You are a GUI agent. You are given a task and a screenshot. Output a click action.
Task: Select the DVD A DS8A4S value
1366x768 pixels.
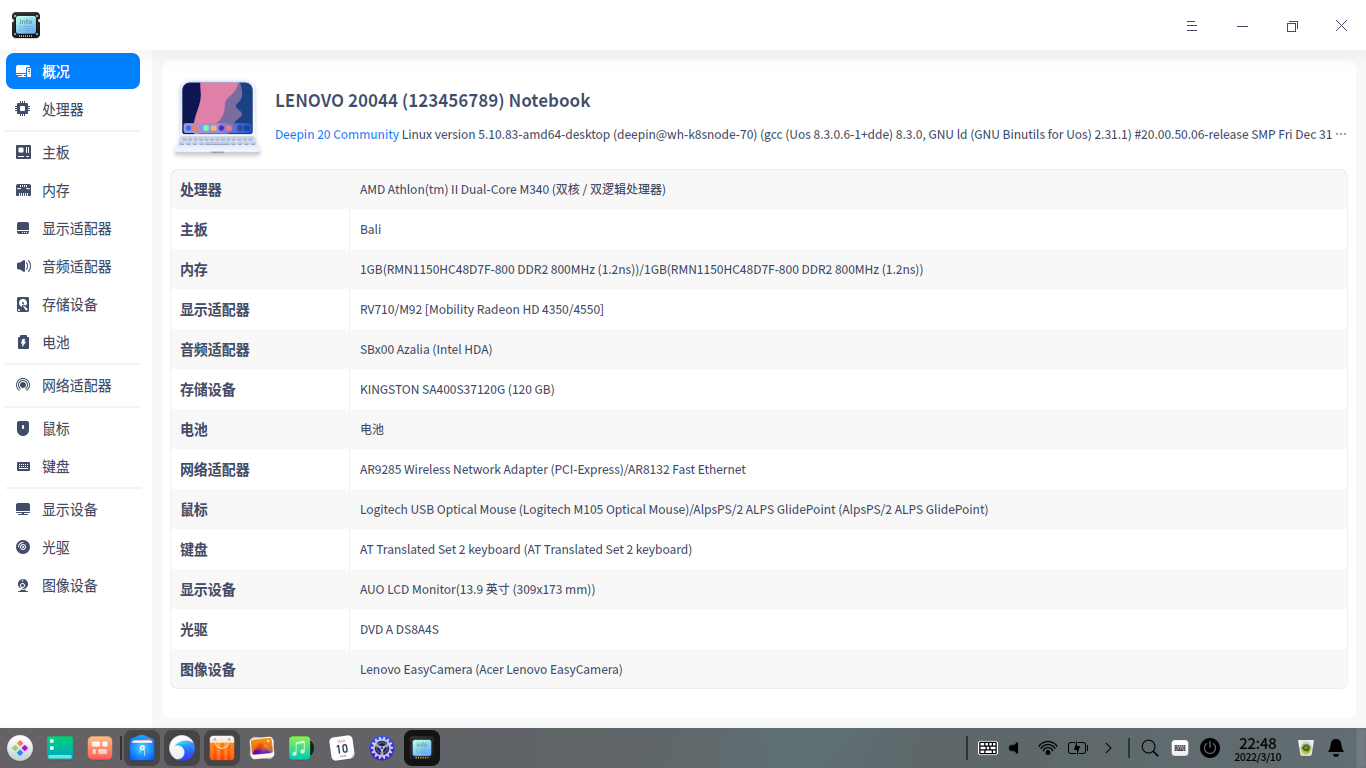[x=400, y=629]
